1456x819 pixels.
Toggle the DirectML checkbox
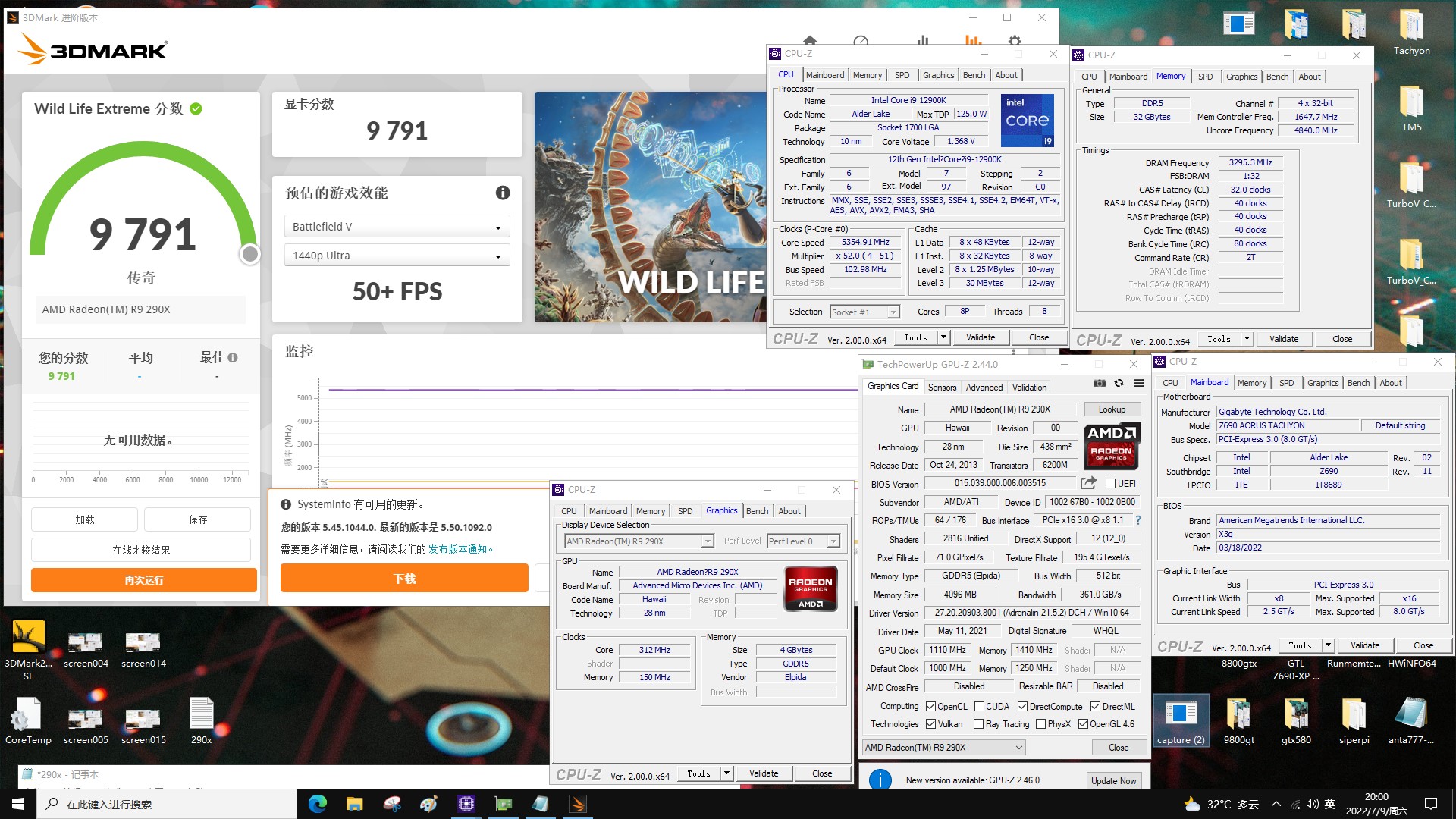point(1095,707)
